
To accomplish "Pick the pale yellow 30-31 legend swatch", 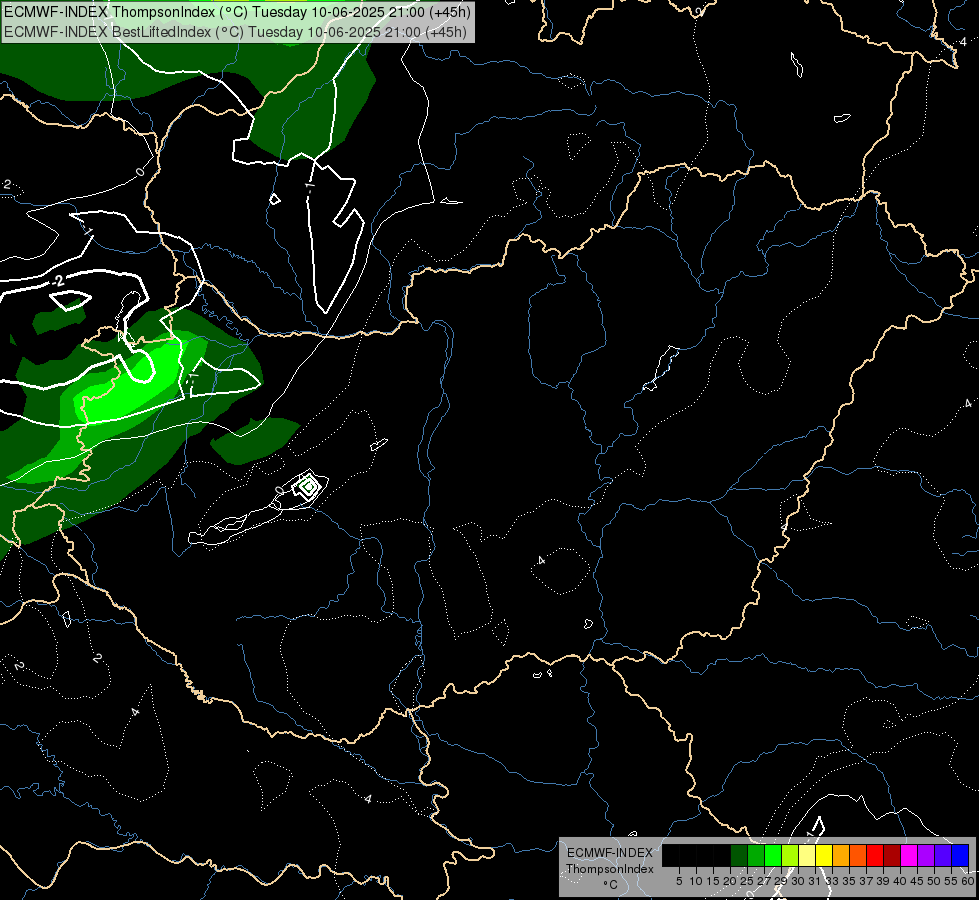I will [807, 855].
